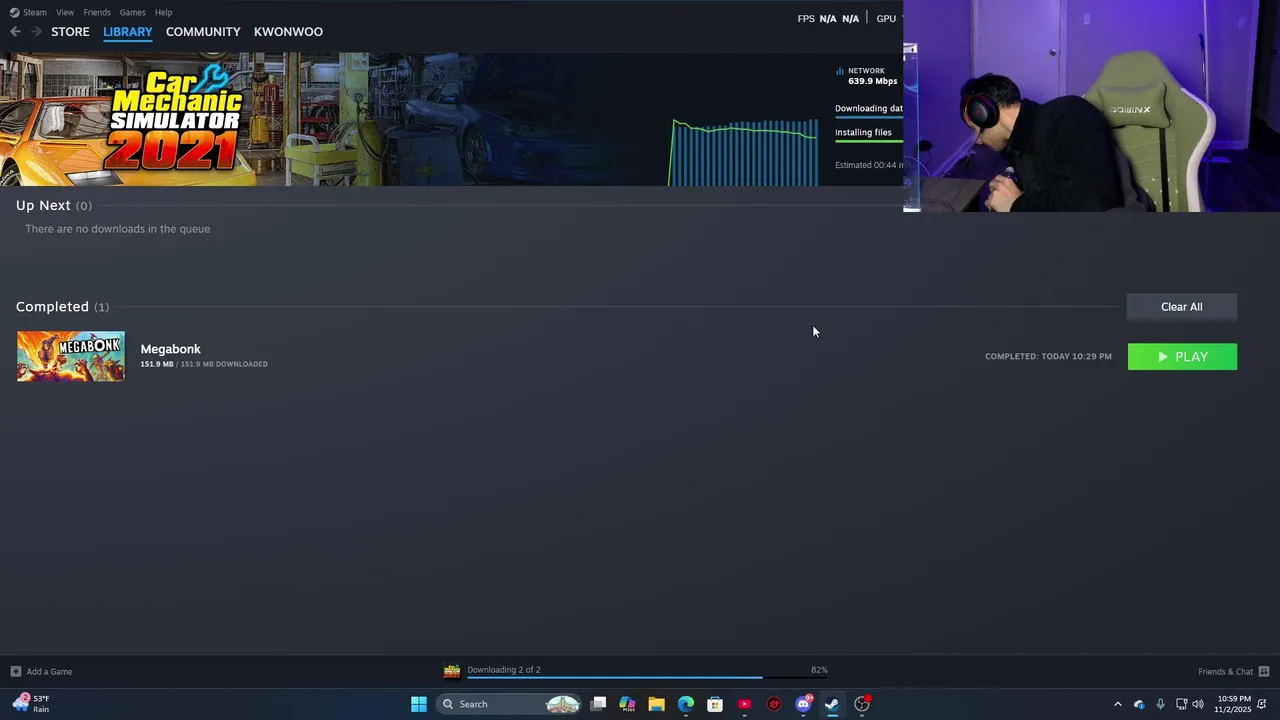Open the Help menu
Image resolution: width=1280 pixels, height=720 pixels.
163,12
